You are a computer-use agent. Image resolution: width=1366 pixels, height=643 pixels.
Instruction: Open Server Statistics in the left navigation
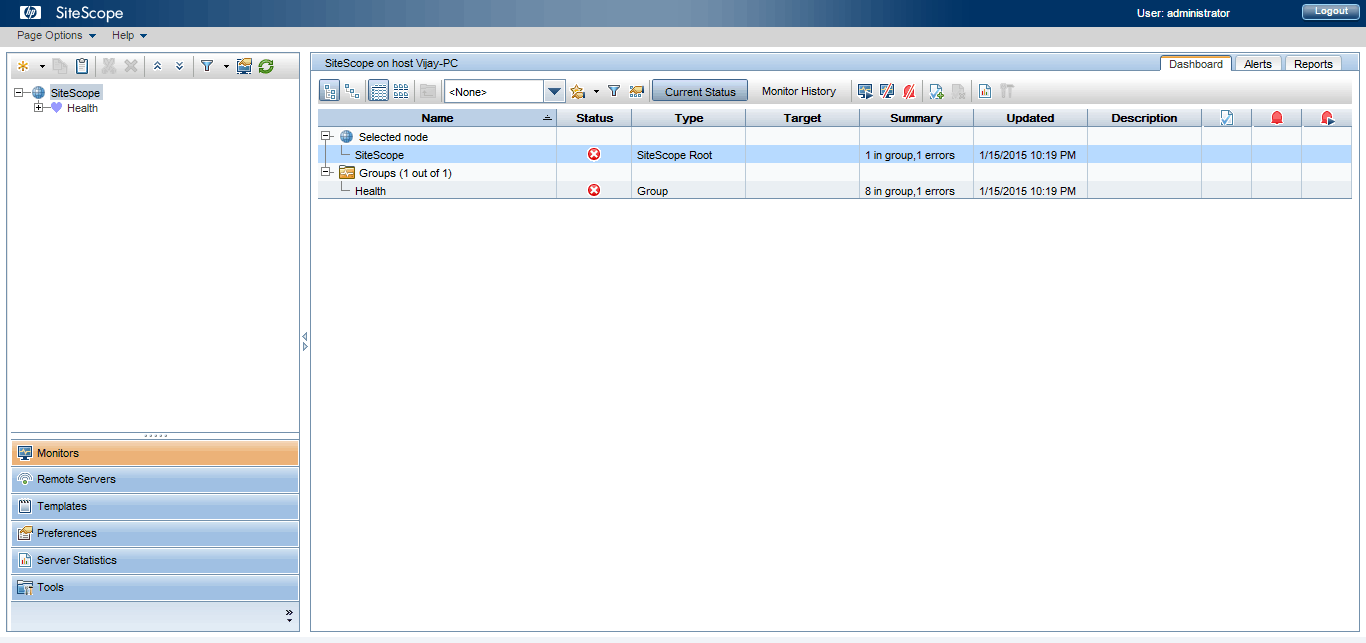click(155, 561)
